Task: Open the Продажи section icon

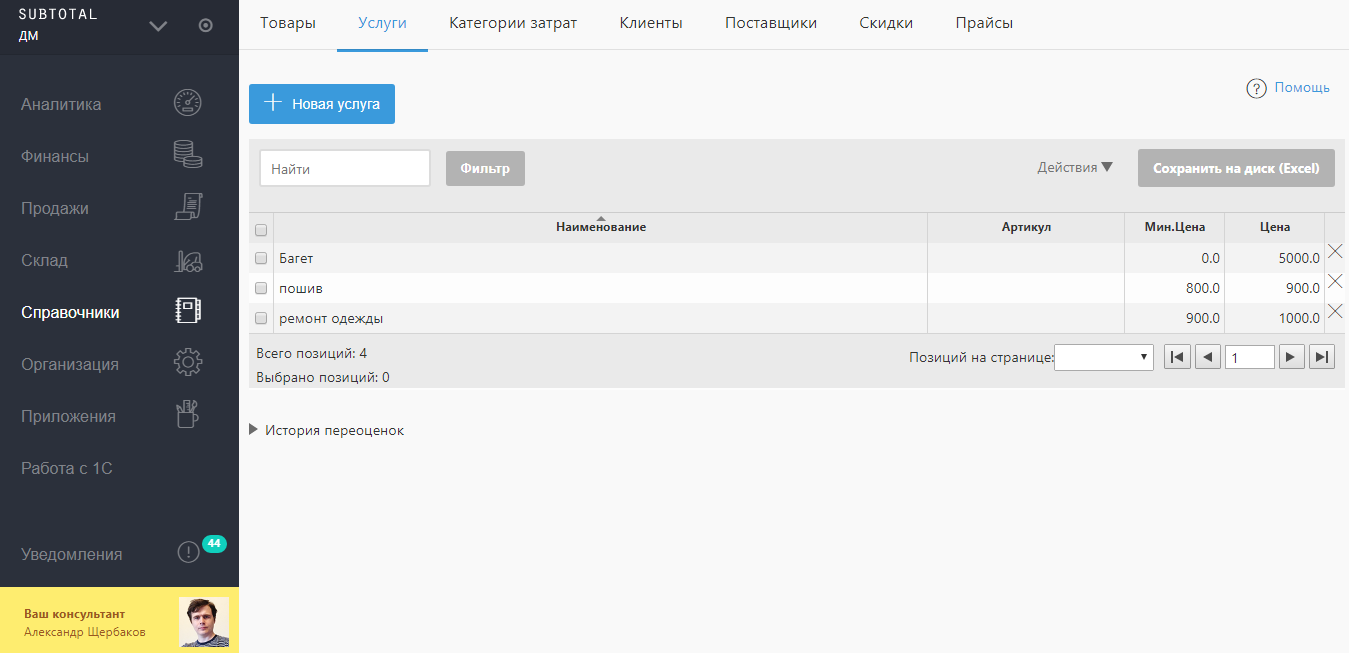Action: click(x=187, y=206)
